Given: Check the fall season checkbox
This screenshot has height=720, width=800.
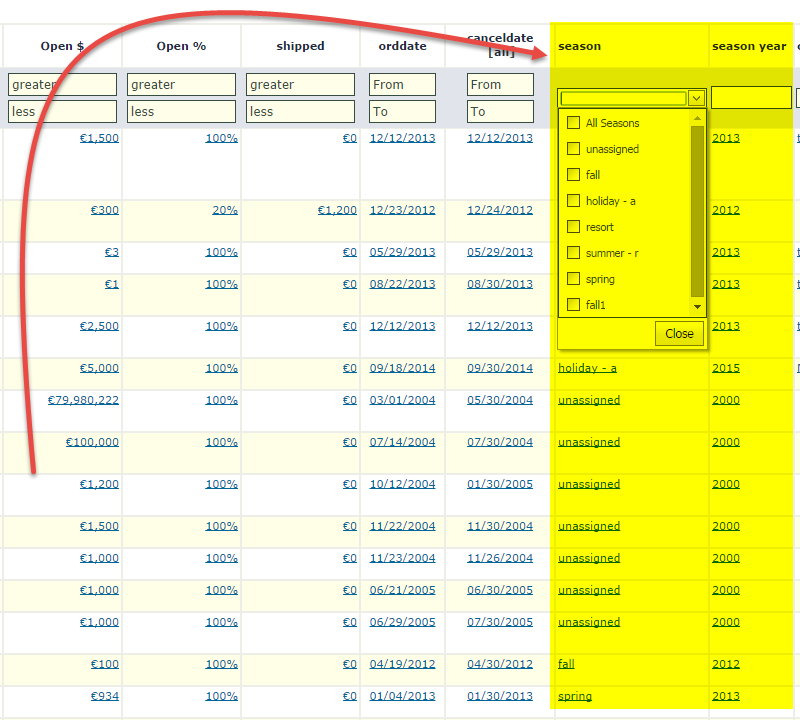Looking at the screenshot, I should (573, 175).
